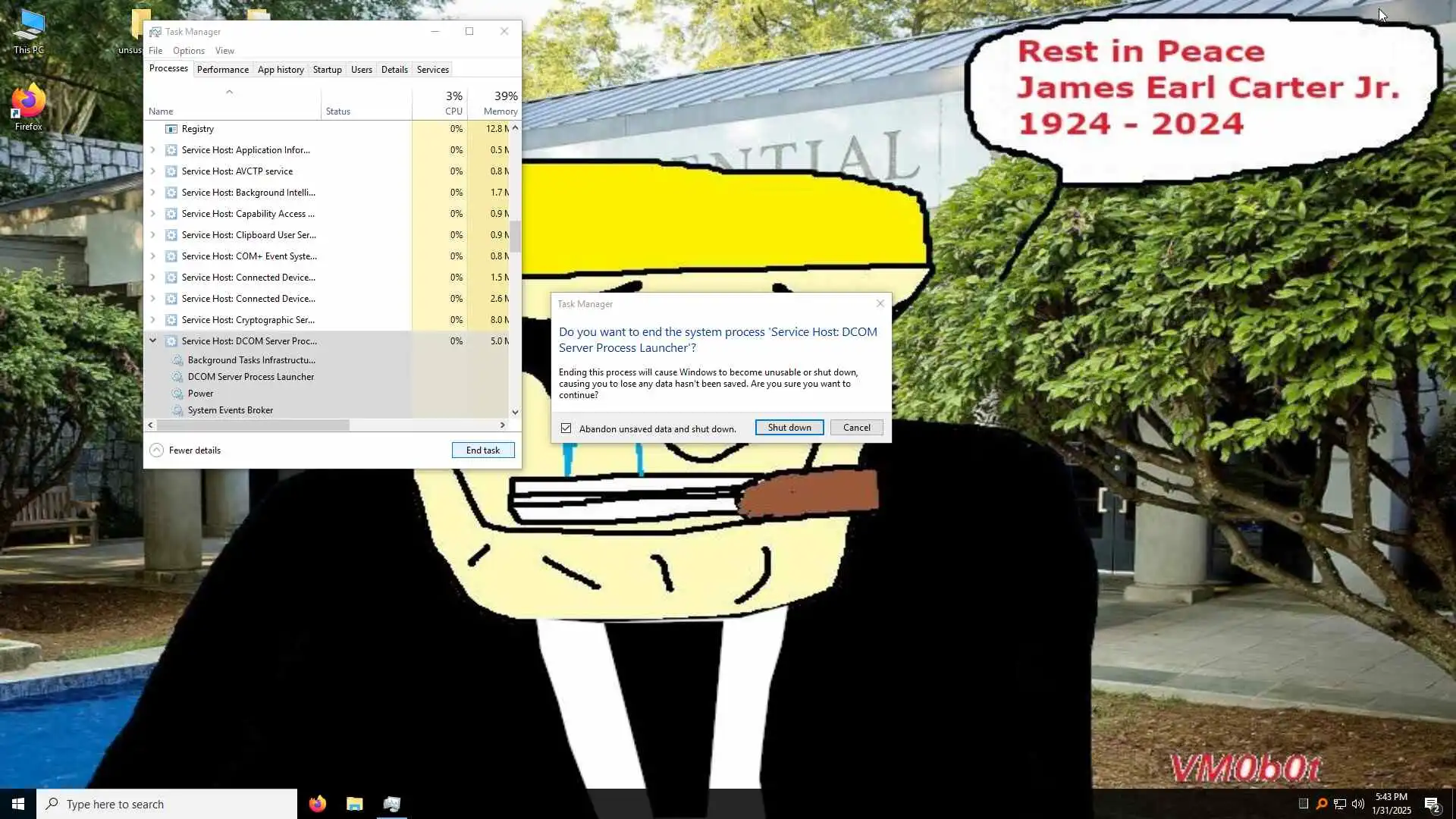Click the horizontal scrollbar right arrow
This screenshot has width=1456, height=819.
pyautogui.click(x=502, y=425)
